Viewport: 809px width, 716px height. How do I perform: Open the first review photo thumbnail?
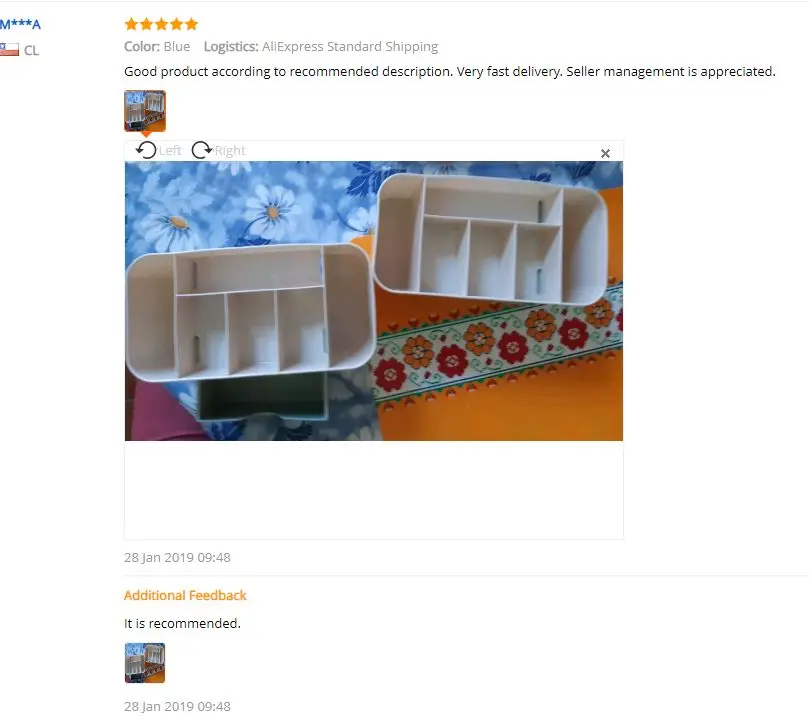click(x=145, y=111)
